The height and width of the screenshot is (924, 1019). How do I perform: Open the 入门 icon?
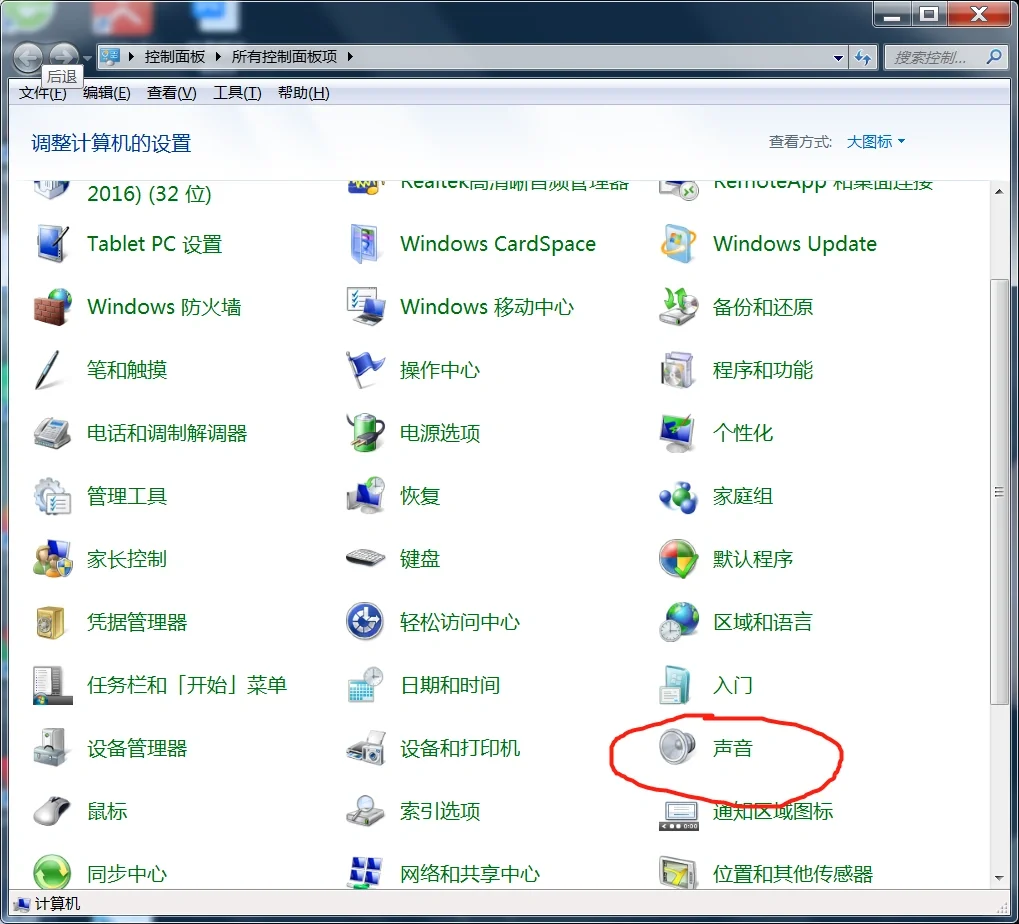pos(675,685)
